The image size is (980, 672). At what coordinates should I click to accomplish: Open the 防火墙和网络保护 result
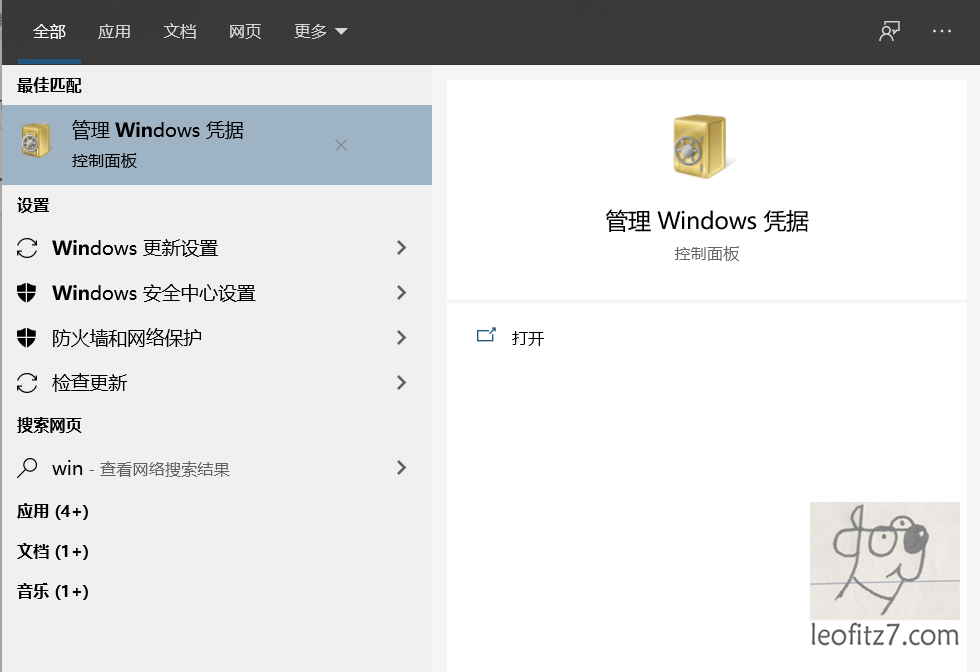coord(217,338)
